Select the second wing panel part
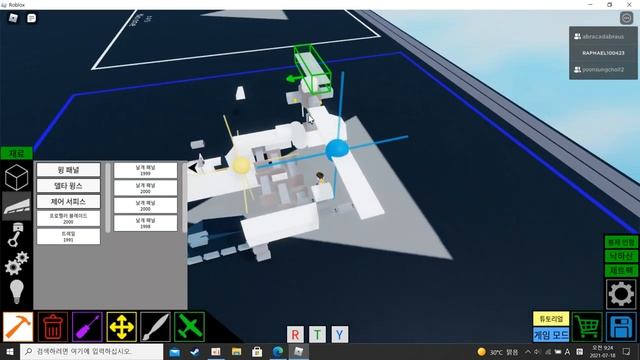The height and width of the screenshot is (360, 640). 145,188
